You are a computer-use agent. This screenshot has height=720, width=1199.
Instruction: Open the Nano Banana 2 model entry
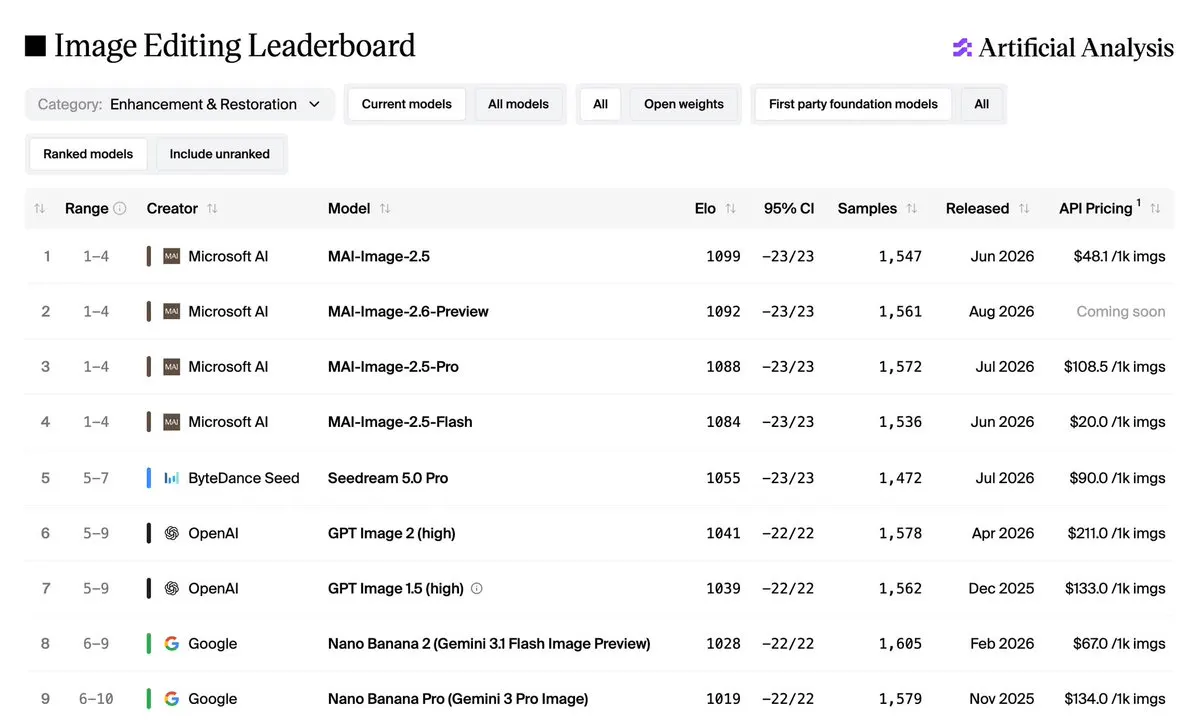489,644
